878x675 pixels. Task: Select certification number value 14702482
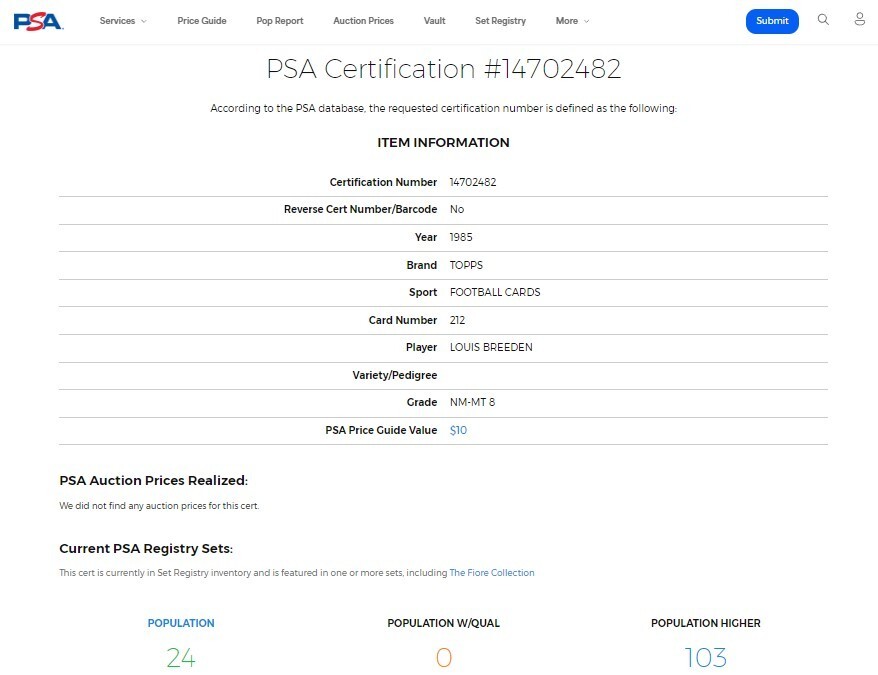pyautogui.click(x=473, y=182)
